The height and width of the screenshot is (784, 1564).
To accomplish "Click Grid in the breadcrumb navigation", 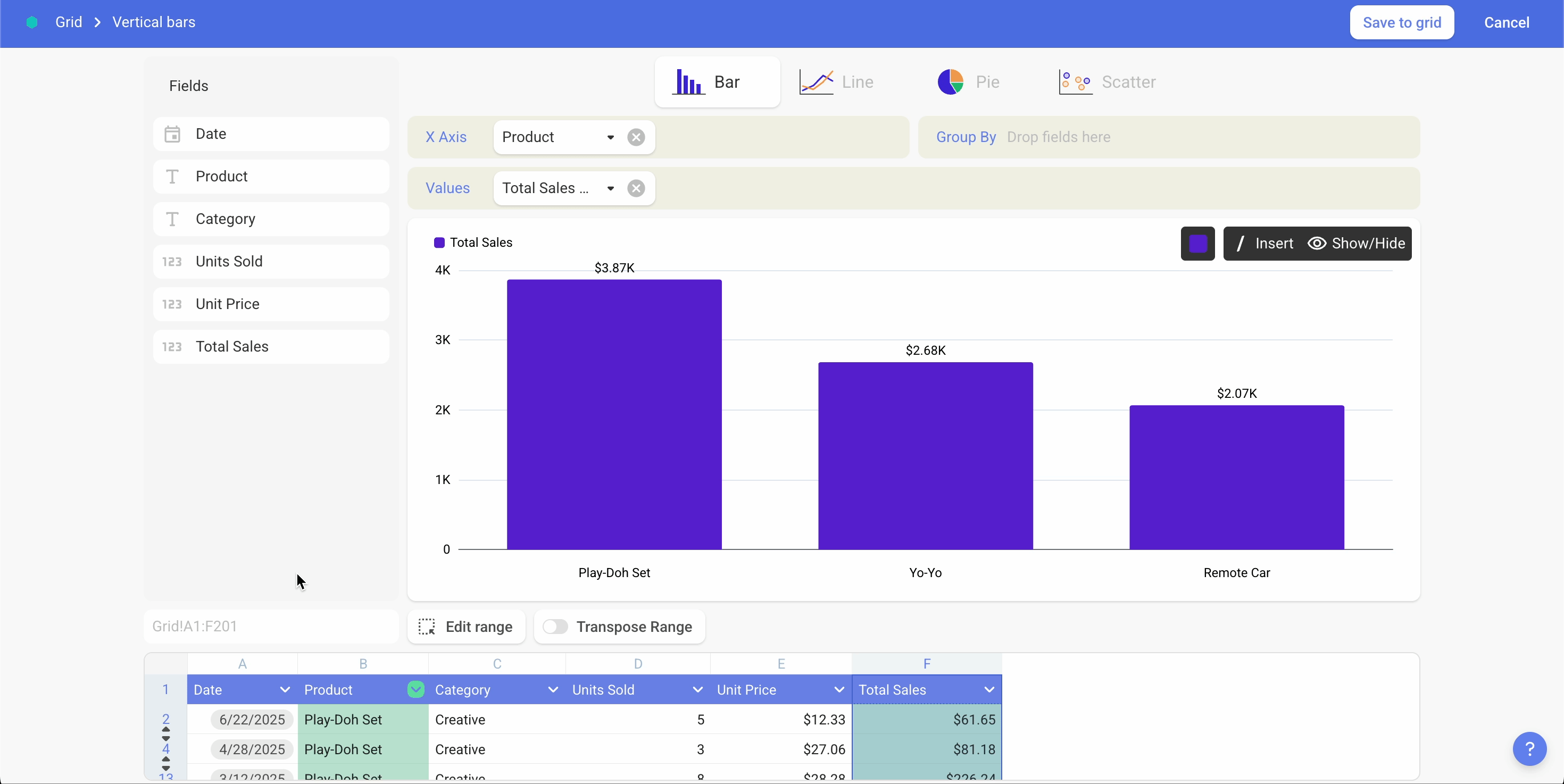I will (x=69, y=22).
